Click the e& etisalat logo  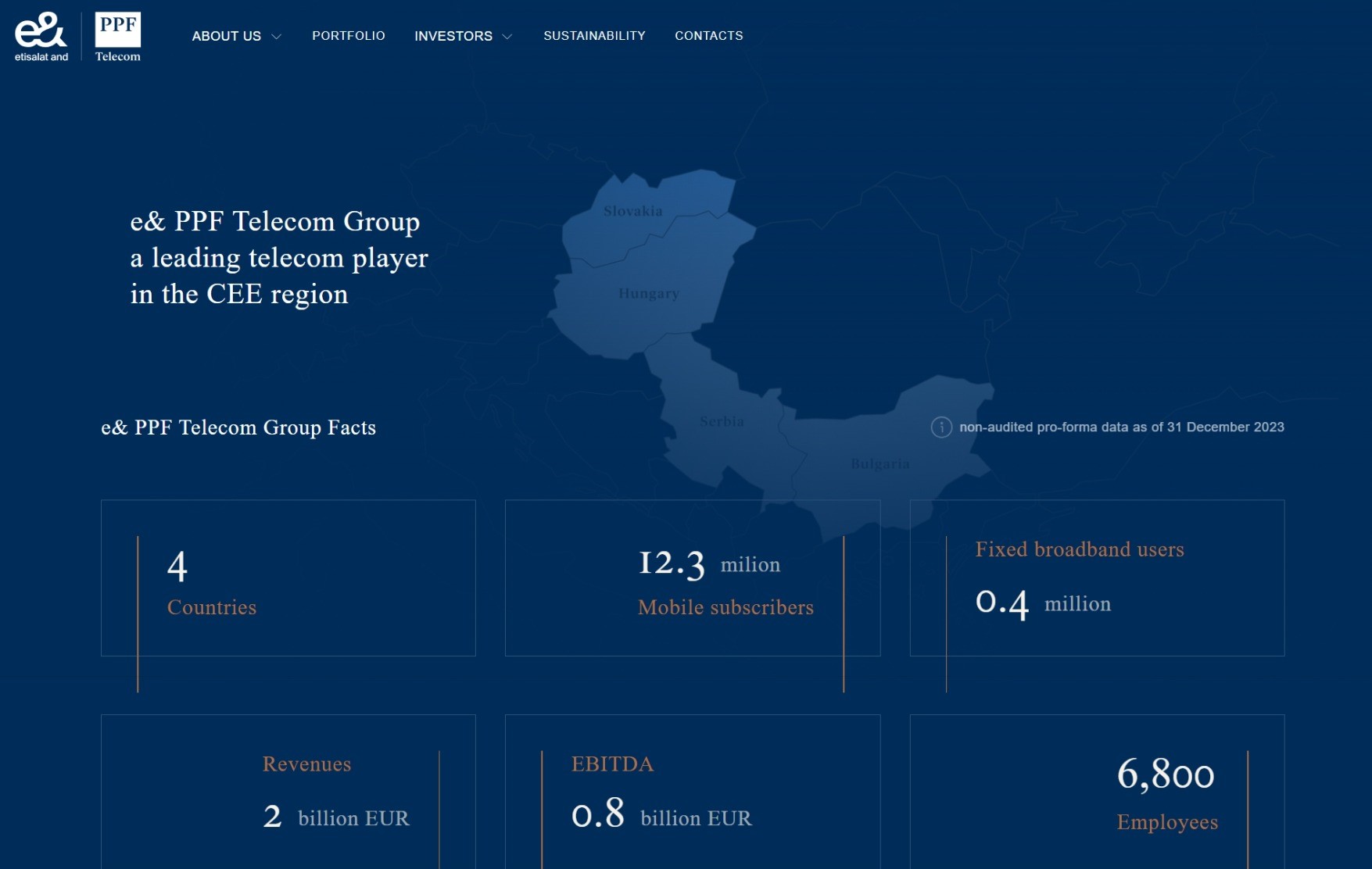(x=41, y=36)
